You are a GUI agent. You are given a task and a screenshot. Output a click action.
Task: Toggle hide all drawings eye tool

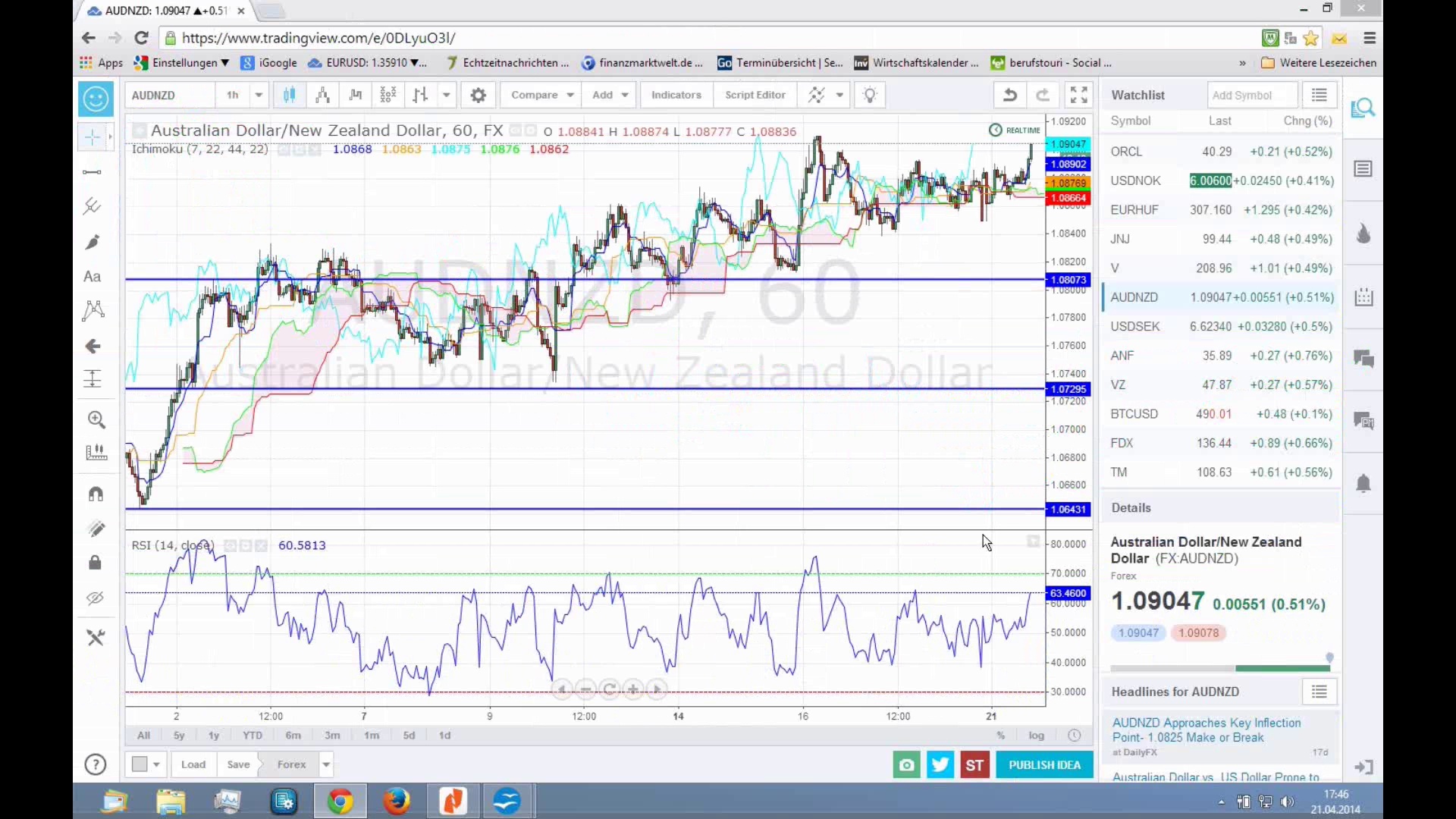point(95,598)
